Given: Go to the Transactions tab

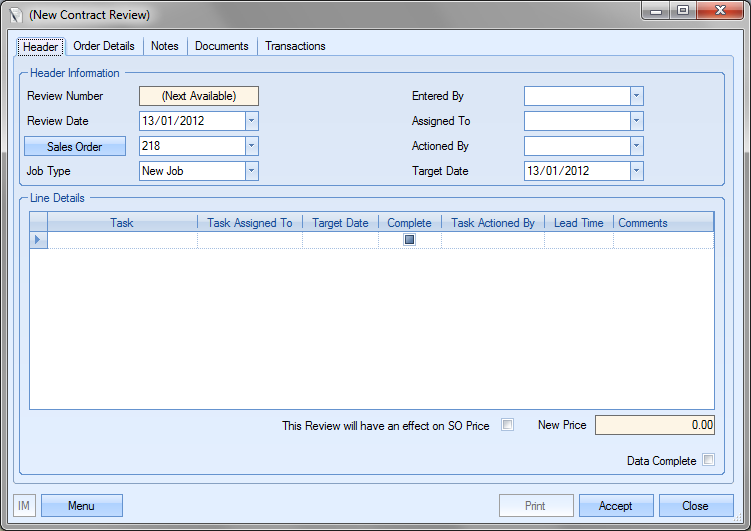Looking at the screenshot, I should click(295, 46).
